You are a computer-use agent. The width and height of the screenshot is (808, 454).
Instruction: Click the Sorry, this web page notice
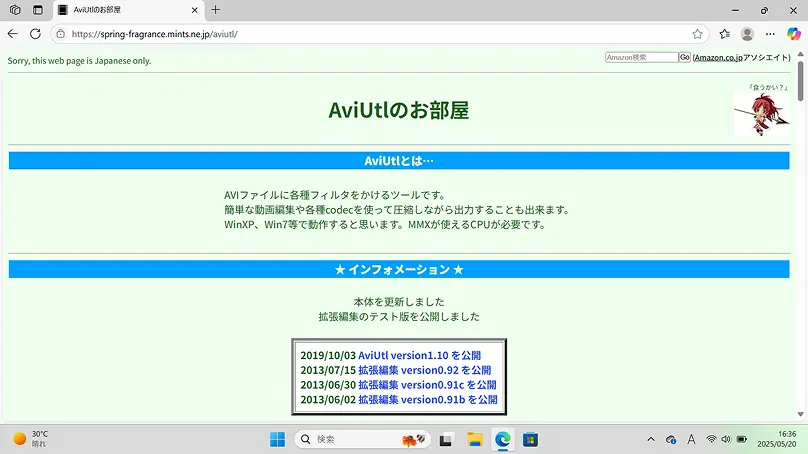pos(79,61)
